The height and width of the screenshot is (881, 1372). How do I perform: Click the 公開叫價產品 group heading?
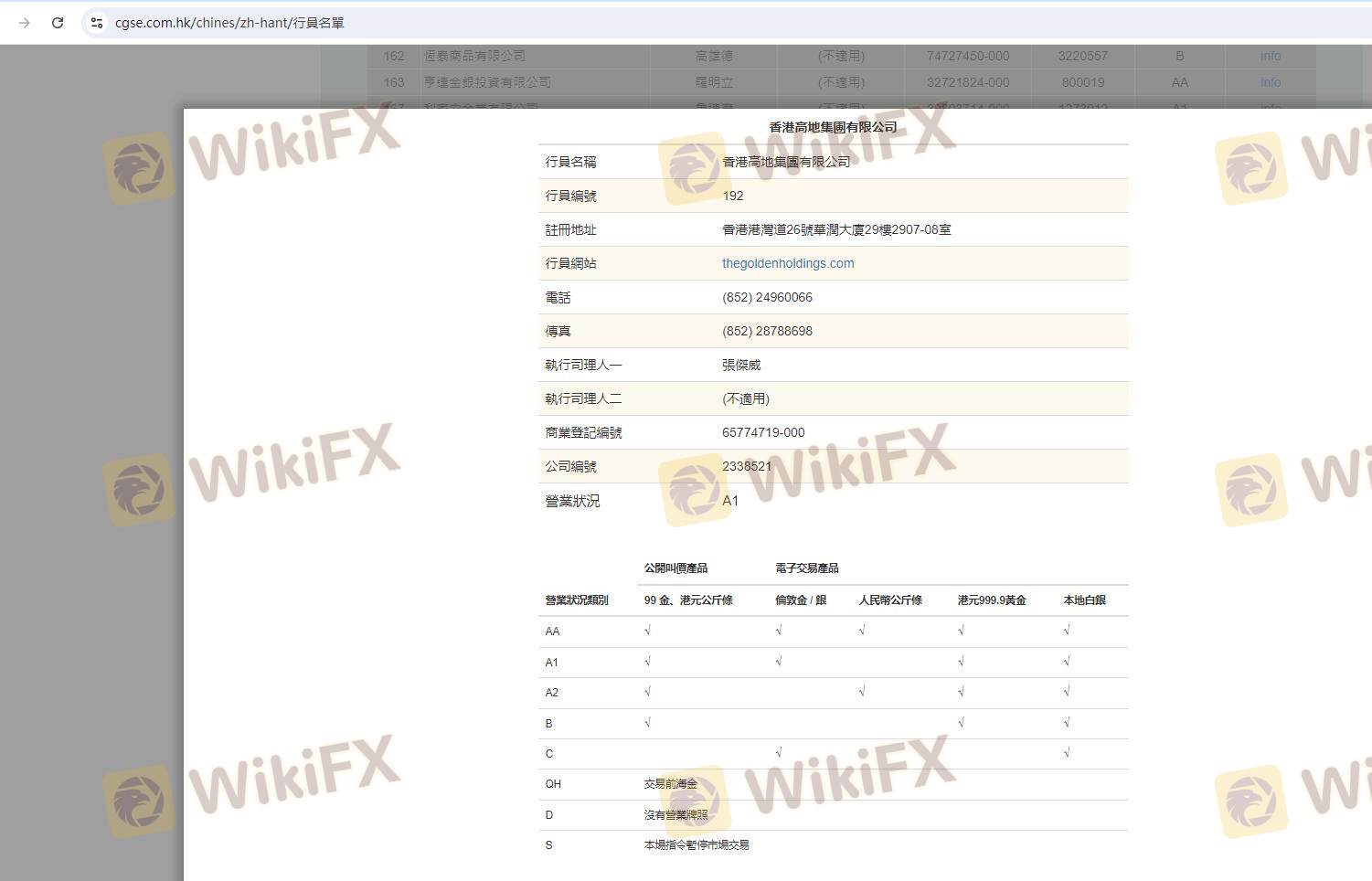[x=675, y=568]
